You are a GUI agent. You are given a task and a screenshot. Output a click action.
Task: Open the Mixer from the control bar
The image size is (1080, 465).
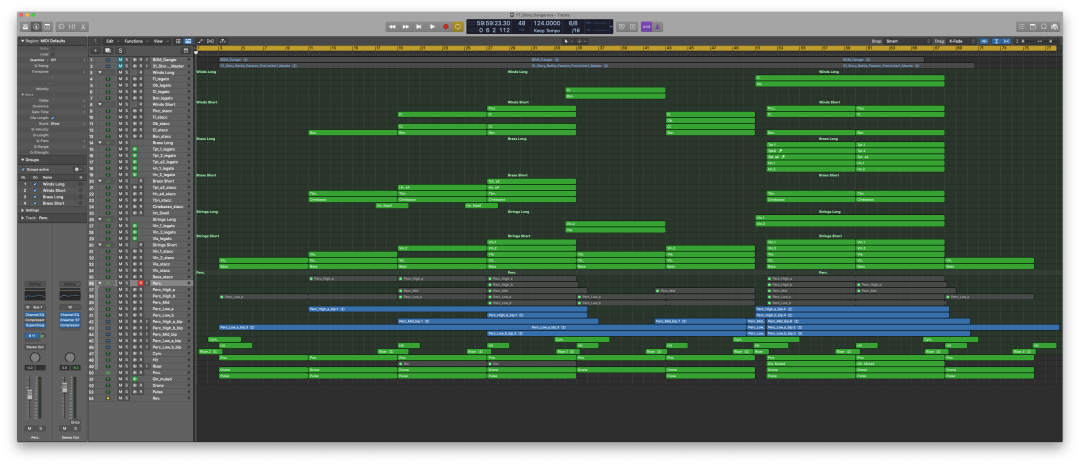pyautogui.click(x=72, y=26)
